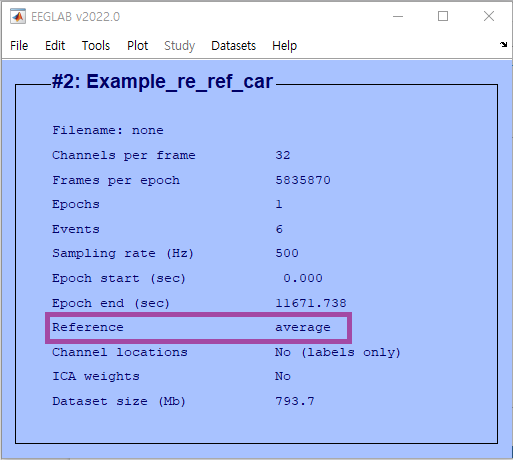Open the Help menu
Image resolution: width=513 pixels, height=460 pixels.
click(284, 46)
